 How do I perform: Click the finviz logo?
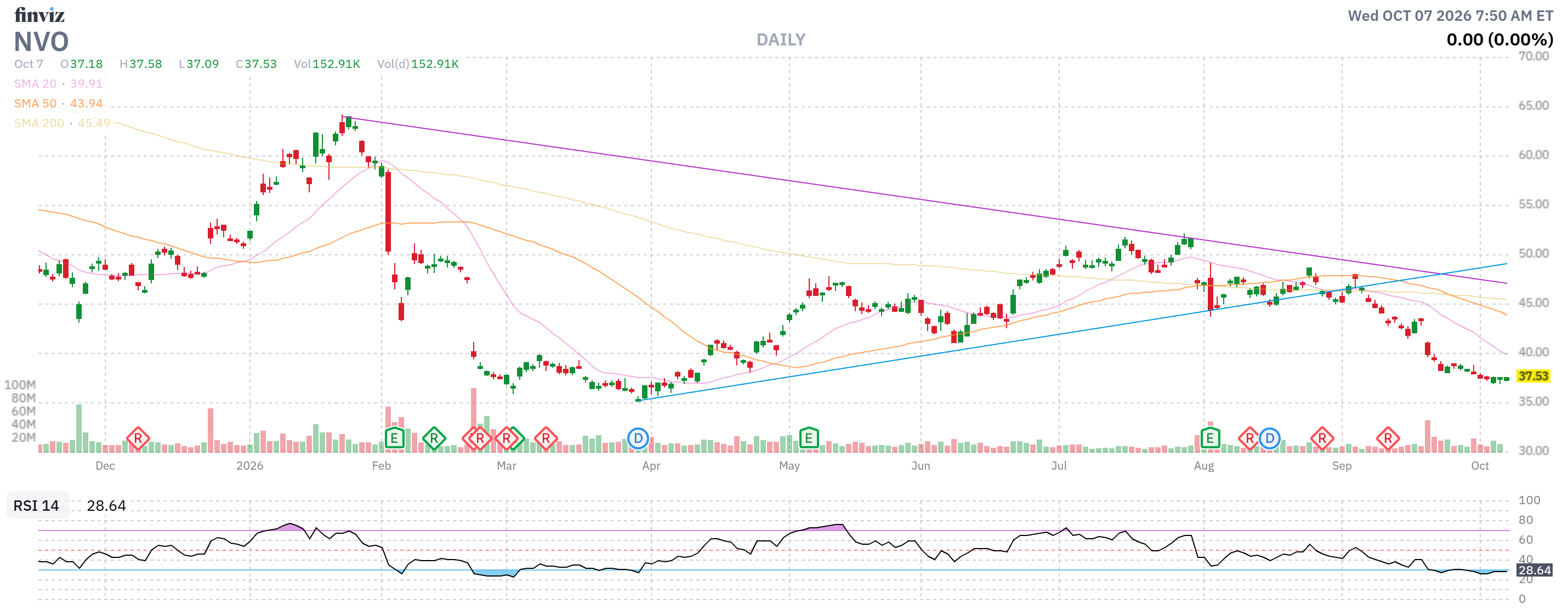pyautogui.click(x=39, y=15)
